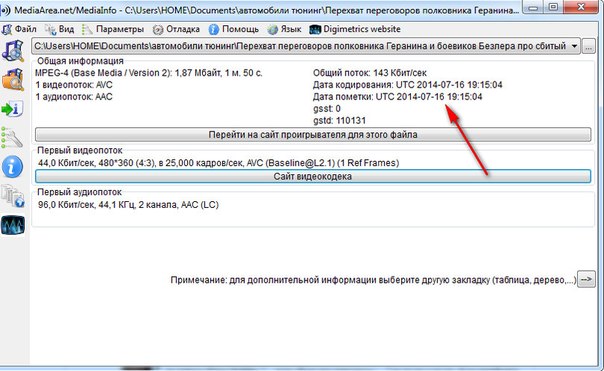Open the Параметры menu
Image resolution: width=604 pixels, height=371 pixels.
click(113, 29)
